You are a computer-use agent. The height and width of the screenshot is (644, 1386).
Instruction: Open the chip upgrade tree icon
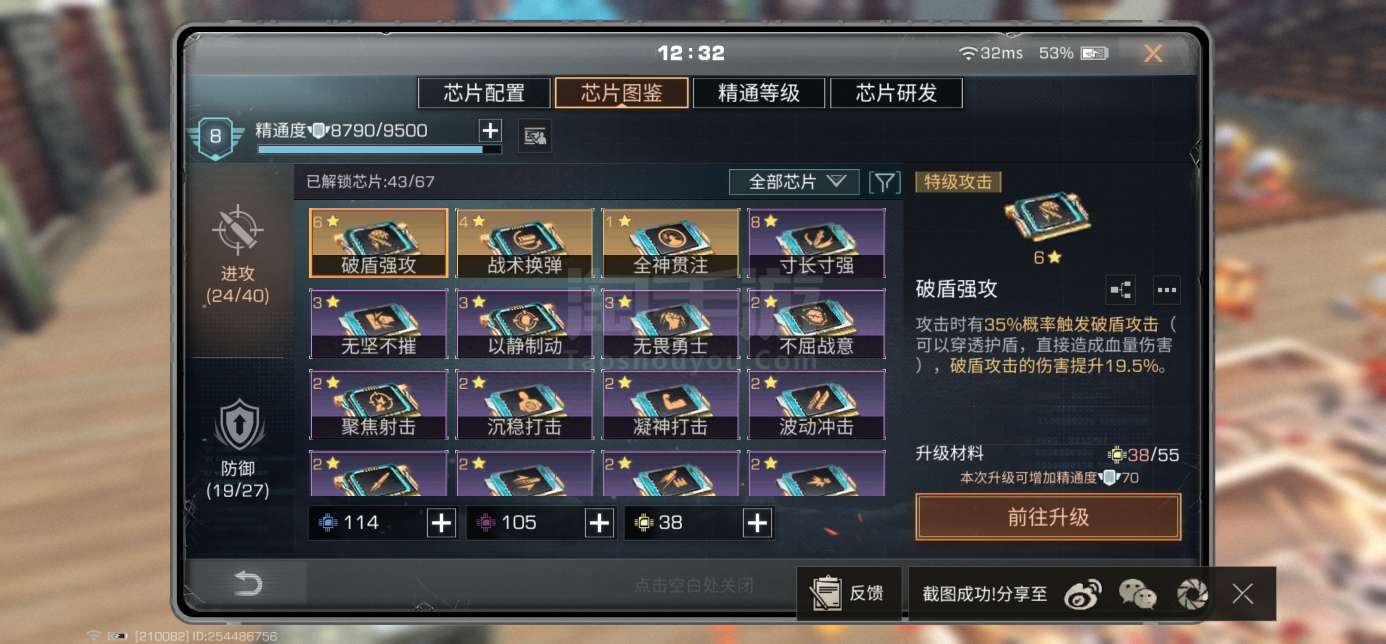pyautogui.click(x=1121, y=290)
